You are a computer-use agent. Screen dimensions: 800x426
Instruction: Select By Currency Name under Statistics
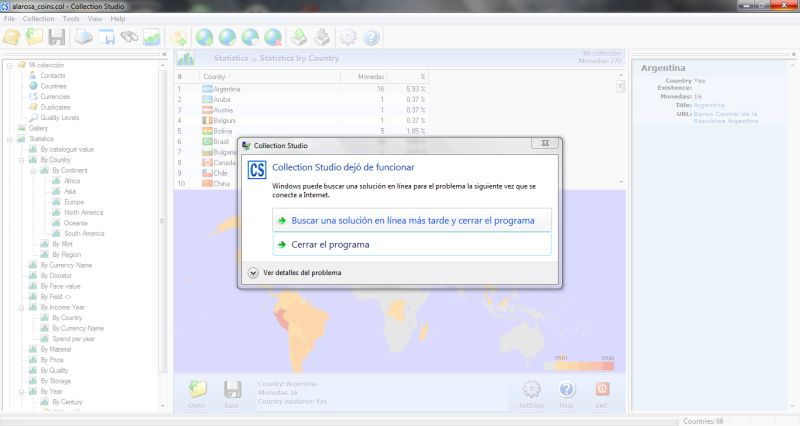[66, 265]
